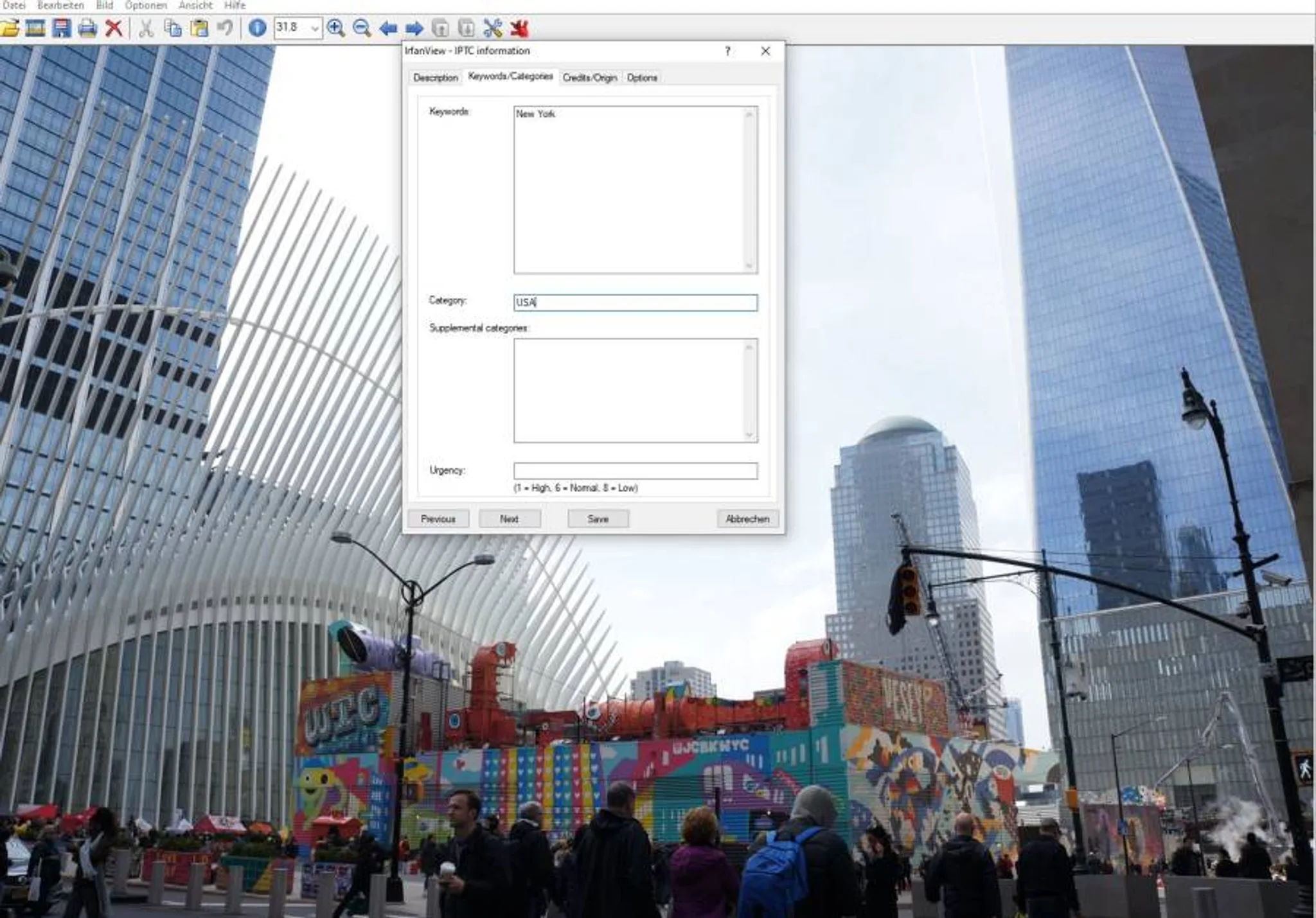Open the settings tools icon
This screenshot has width=1316, height=918.
point(493,28)
